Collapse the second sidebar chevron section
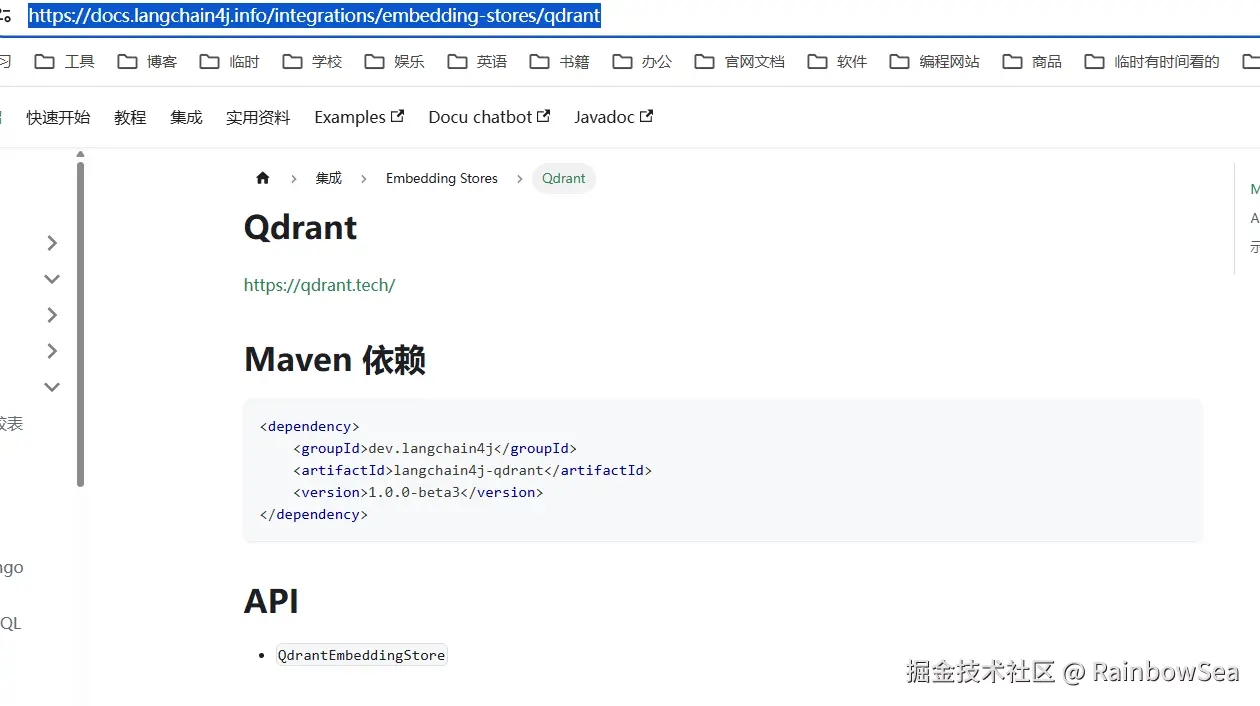1260x706 pixels. [52, 279]
